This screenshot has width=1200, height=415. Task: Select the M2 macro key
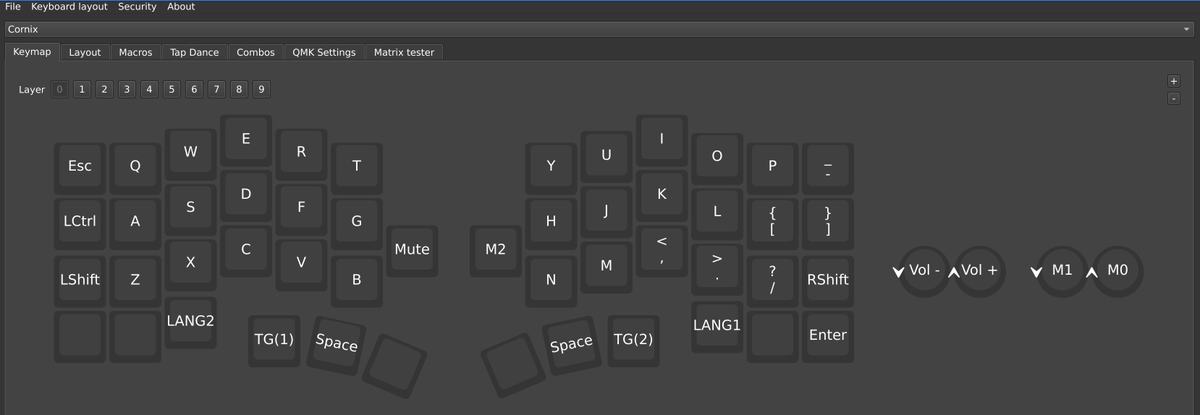pos(495,250)
